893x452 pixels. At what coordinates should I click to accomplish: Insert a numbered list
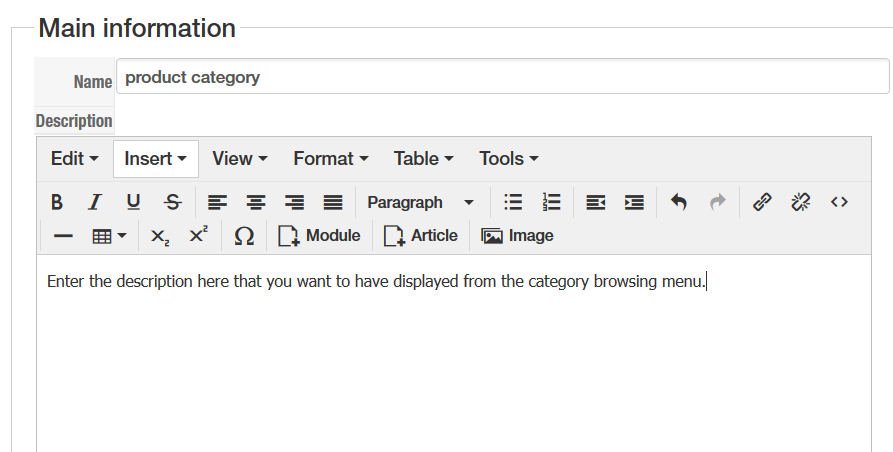click(x=551, y=202)
